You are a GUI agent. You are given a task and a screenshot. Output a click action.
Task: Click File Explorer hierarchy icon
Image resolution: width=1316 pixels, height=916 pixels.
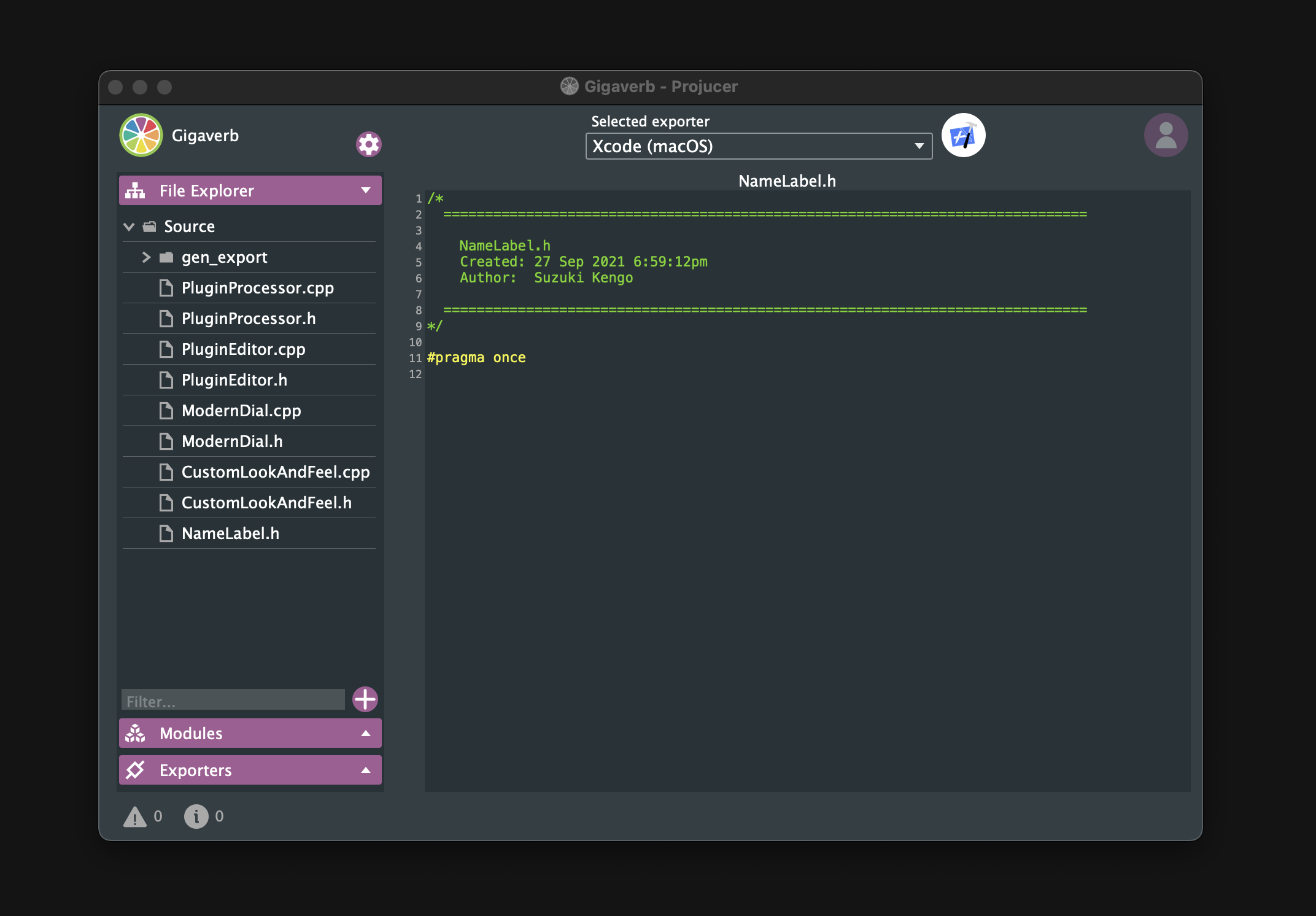pyautogui.click(x=136, y=191)
